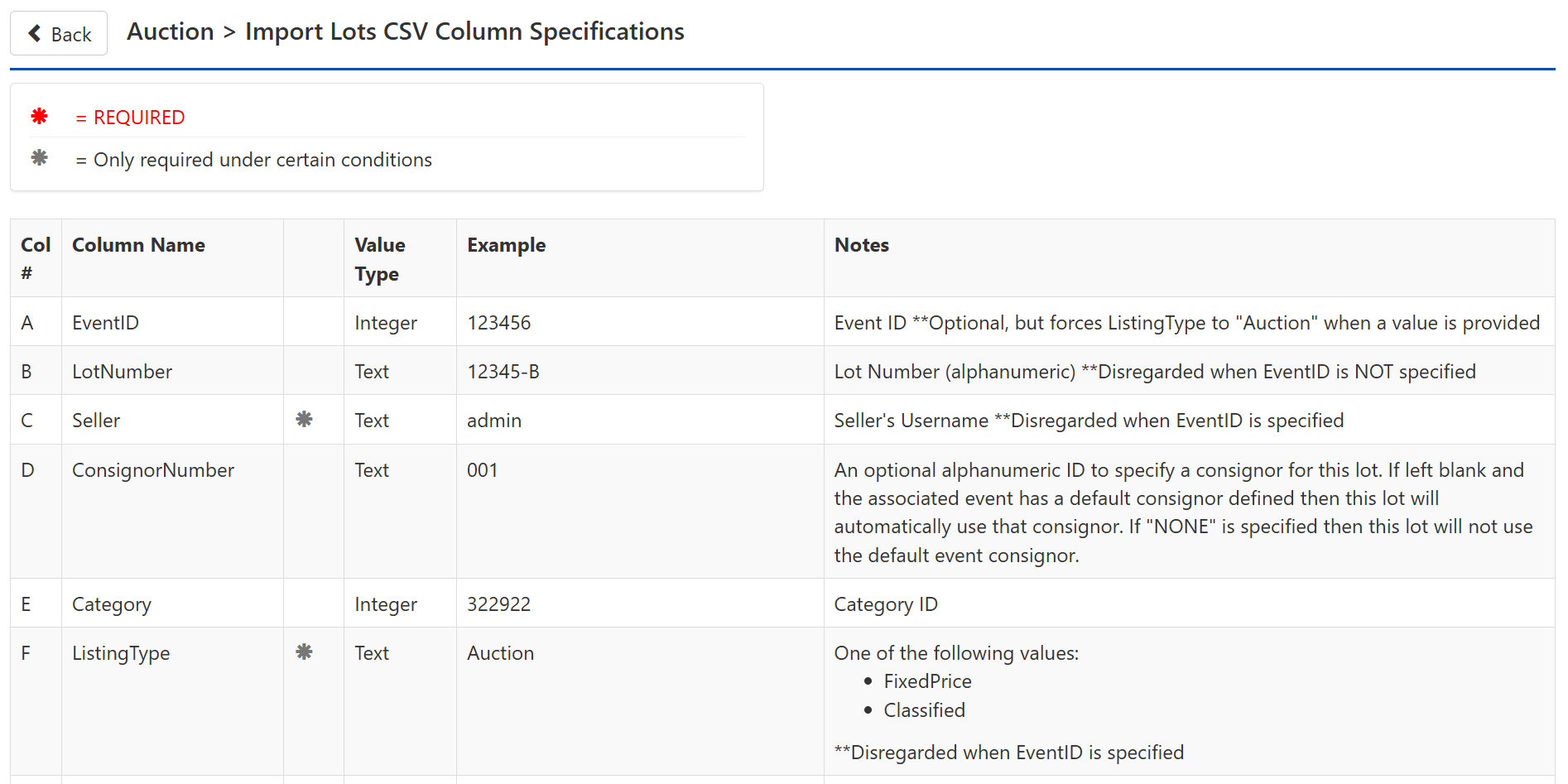Screen dimensions: 1568x784
Task: Click the Notes column header
Action: (x=861, y=245)
